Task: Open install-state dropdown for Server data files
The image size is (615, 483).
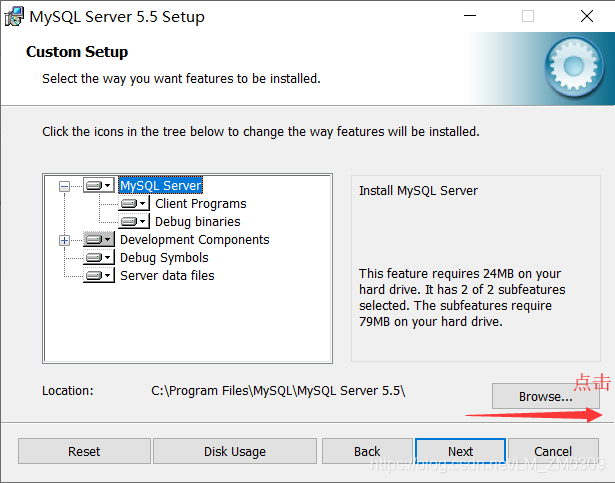Action: tap(99, 275)
